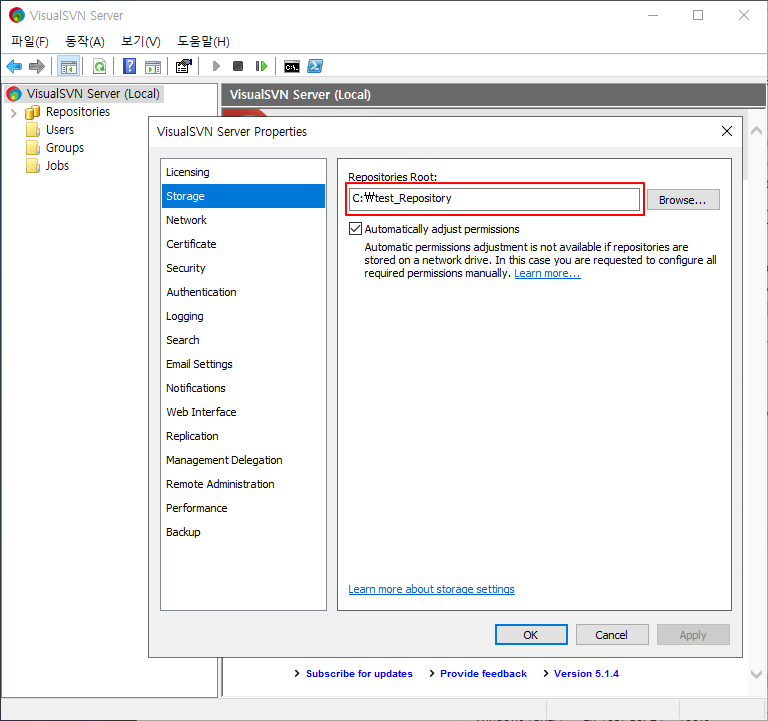Click the Browse... button
Image resolution: width=768 pixels, height=721 pixels.
click(x=683, y=200)
